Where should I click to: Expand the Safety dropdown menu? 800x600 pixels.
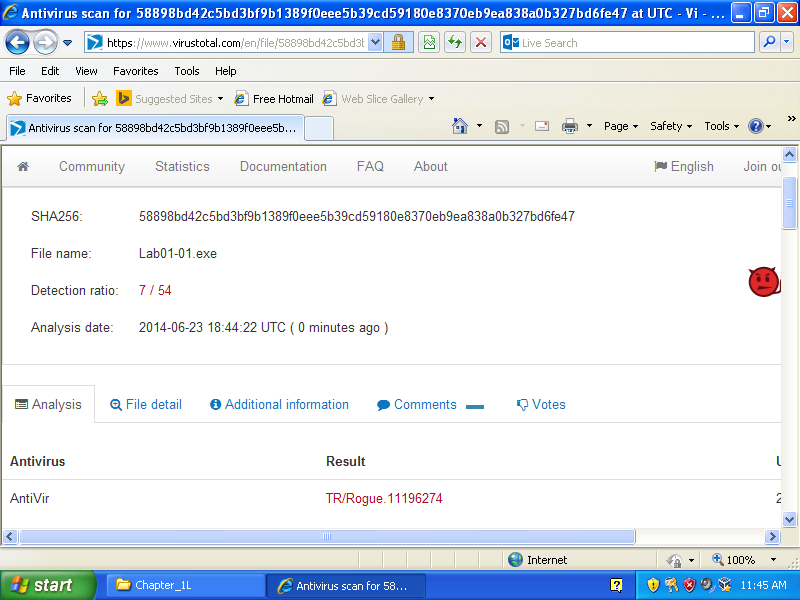[671, 126]
